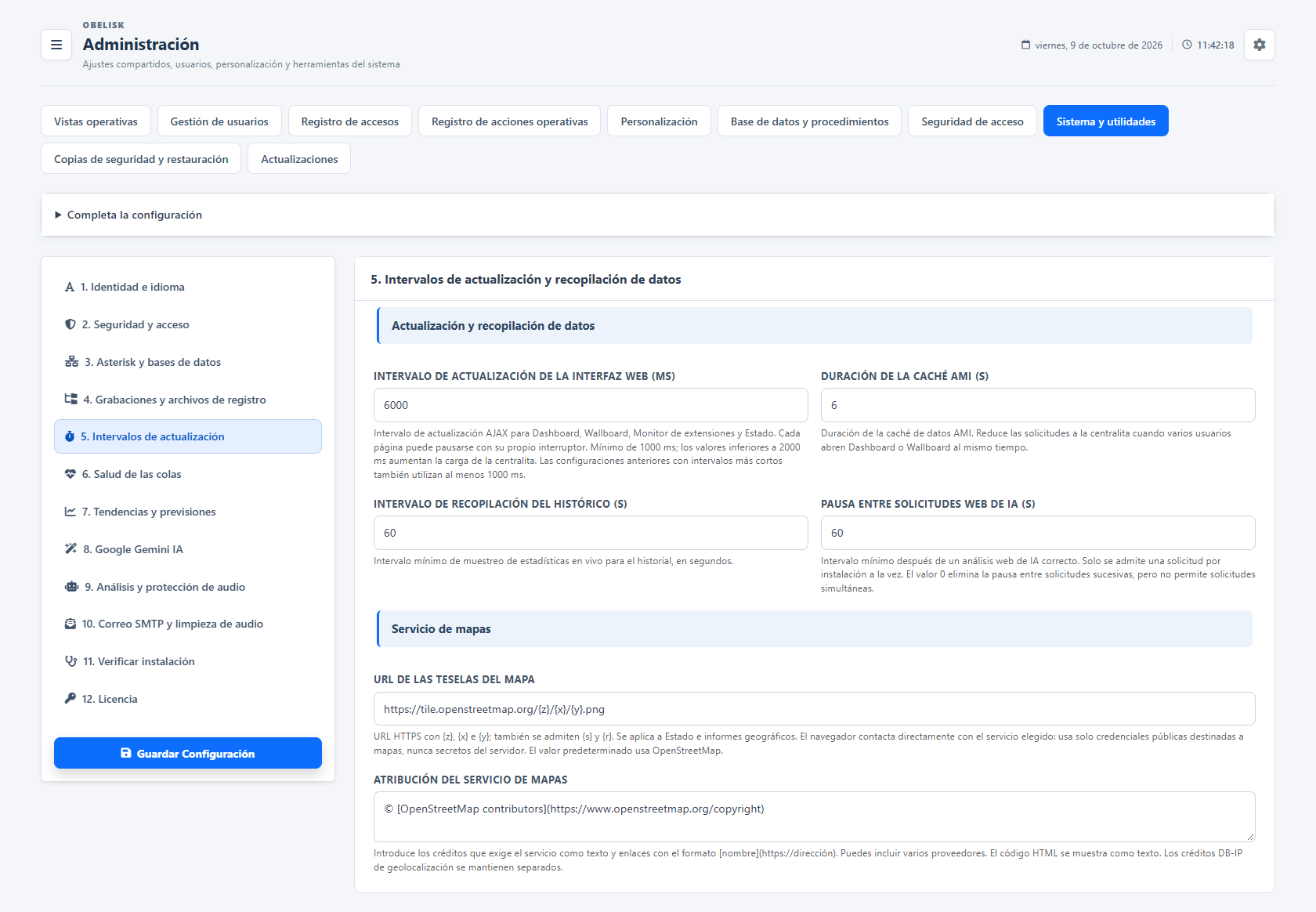Screen dimensions: 1316x912
Task: Open Copias de seguridad y restauración tab
Action: pos(141,159)
